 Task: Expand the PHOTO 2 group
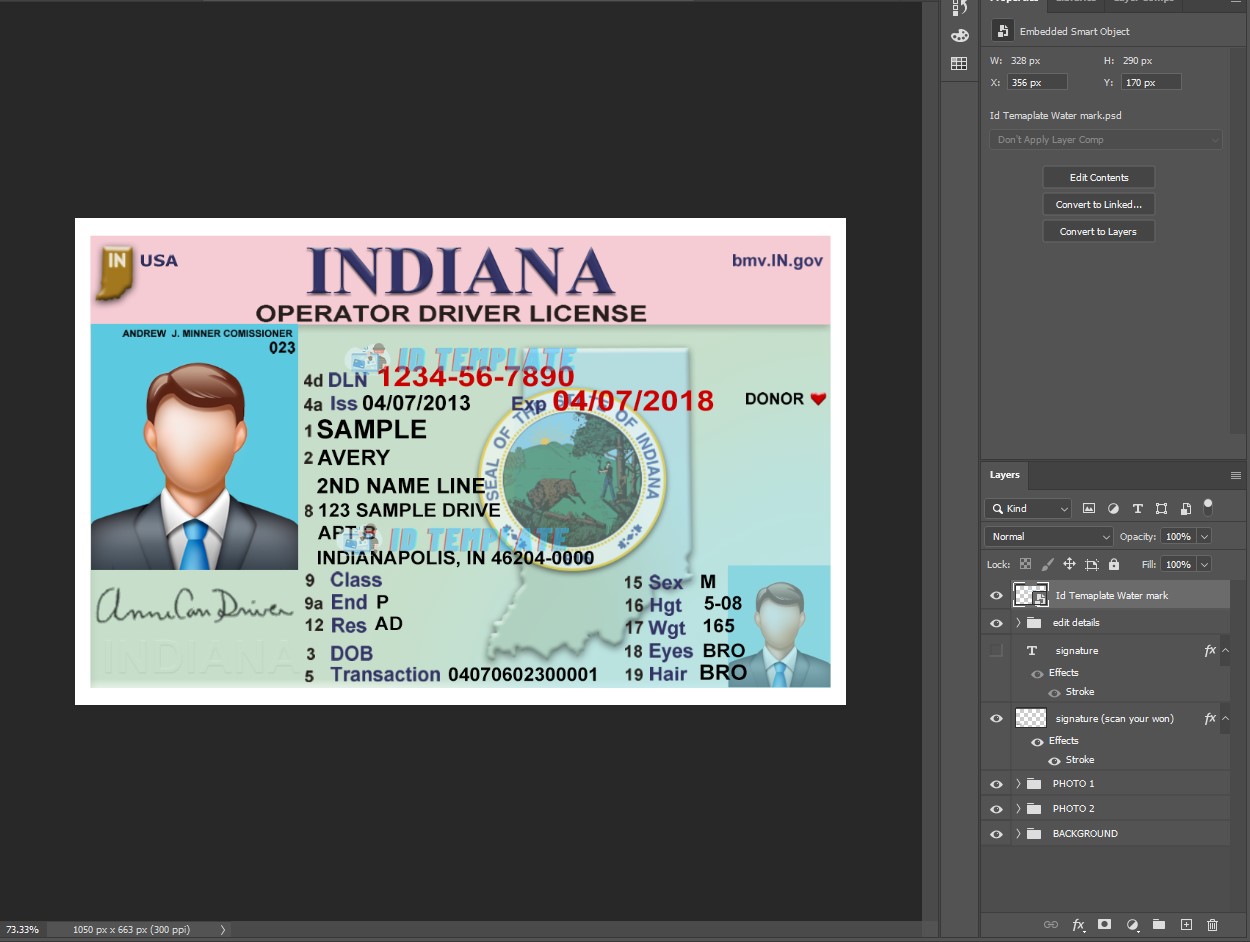pos(1018,809)
